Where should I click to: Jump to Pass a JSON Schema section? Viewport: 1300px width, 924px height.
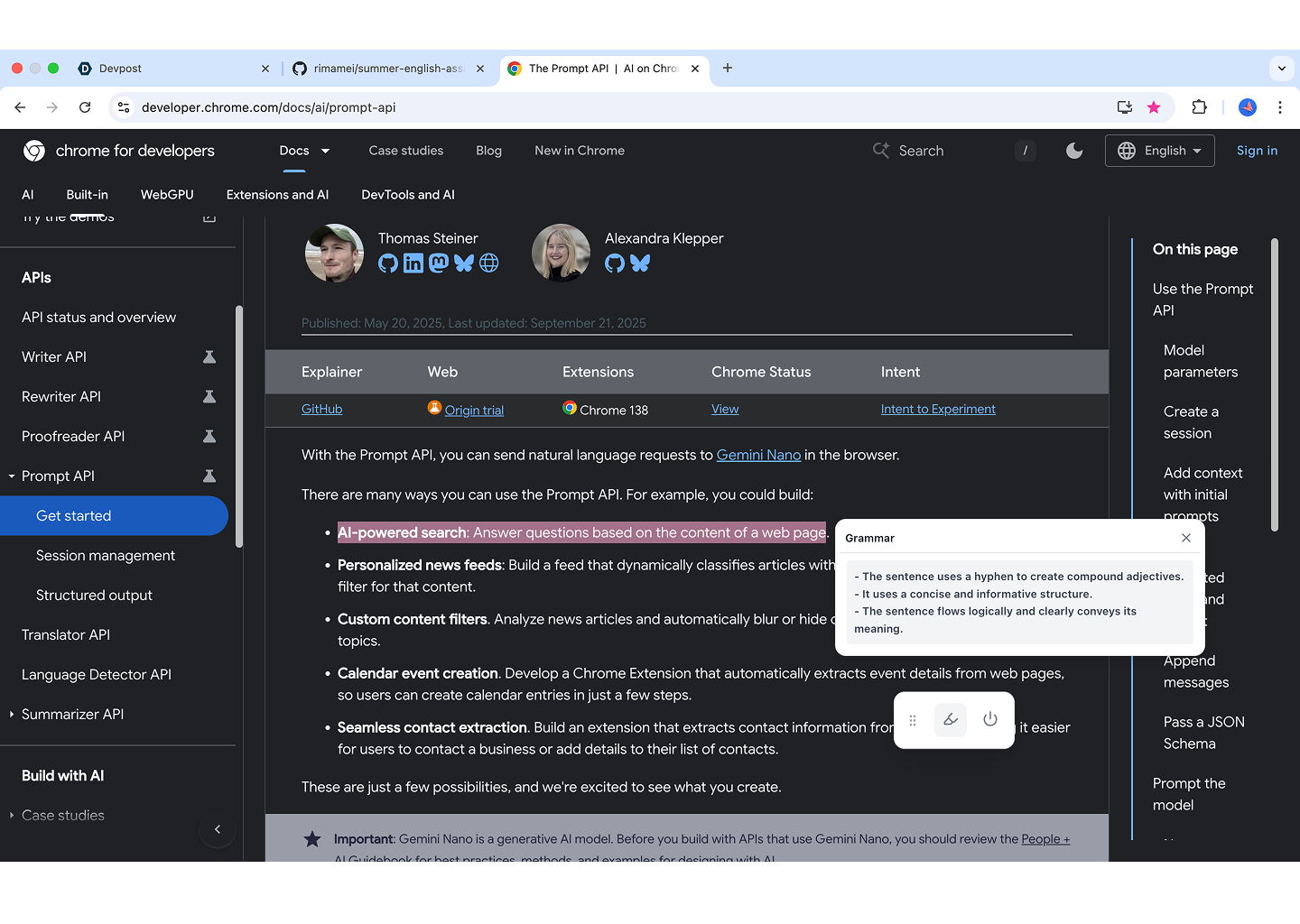(1204, 733)
